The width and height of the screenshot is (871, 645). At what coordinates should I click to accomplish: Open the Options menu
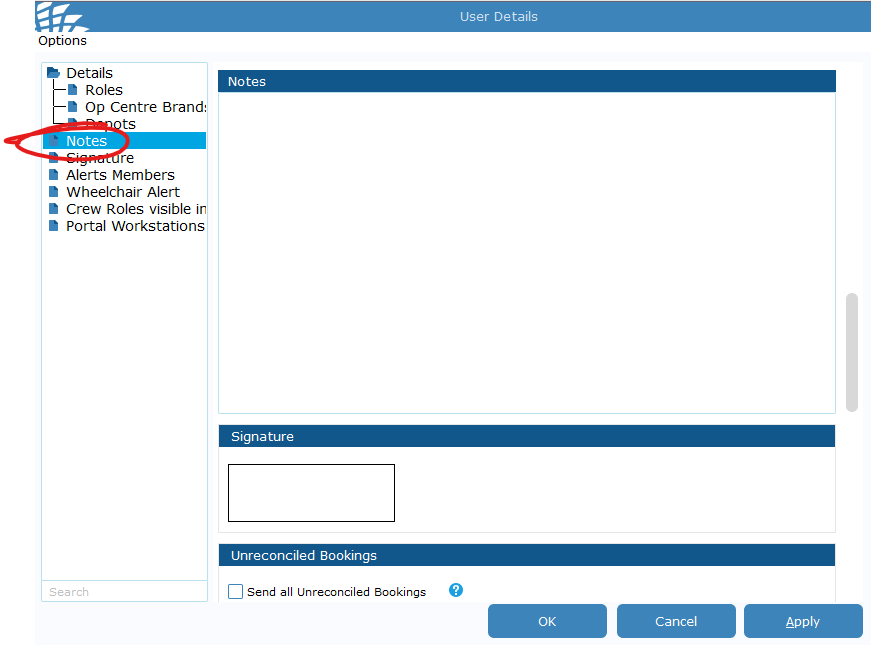pyautogui.click(x=62, y=41)
